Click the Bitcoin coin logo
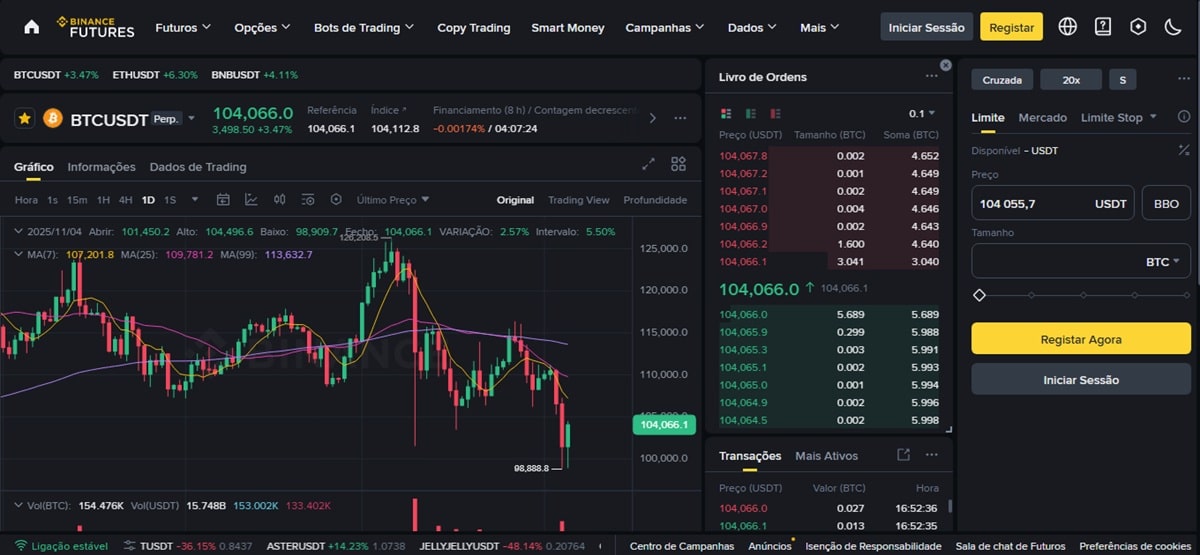1200x555 pixels. [x=53, y=119]
